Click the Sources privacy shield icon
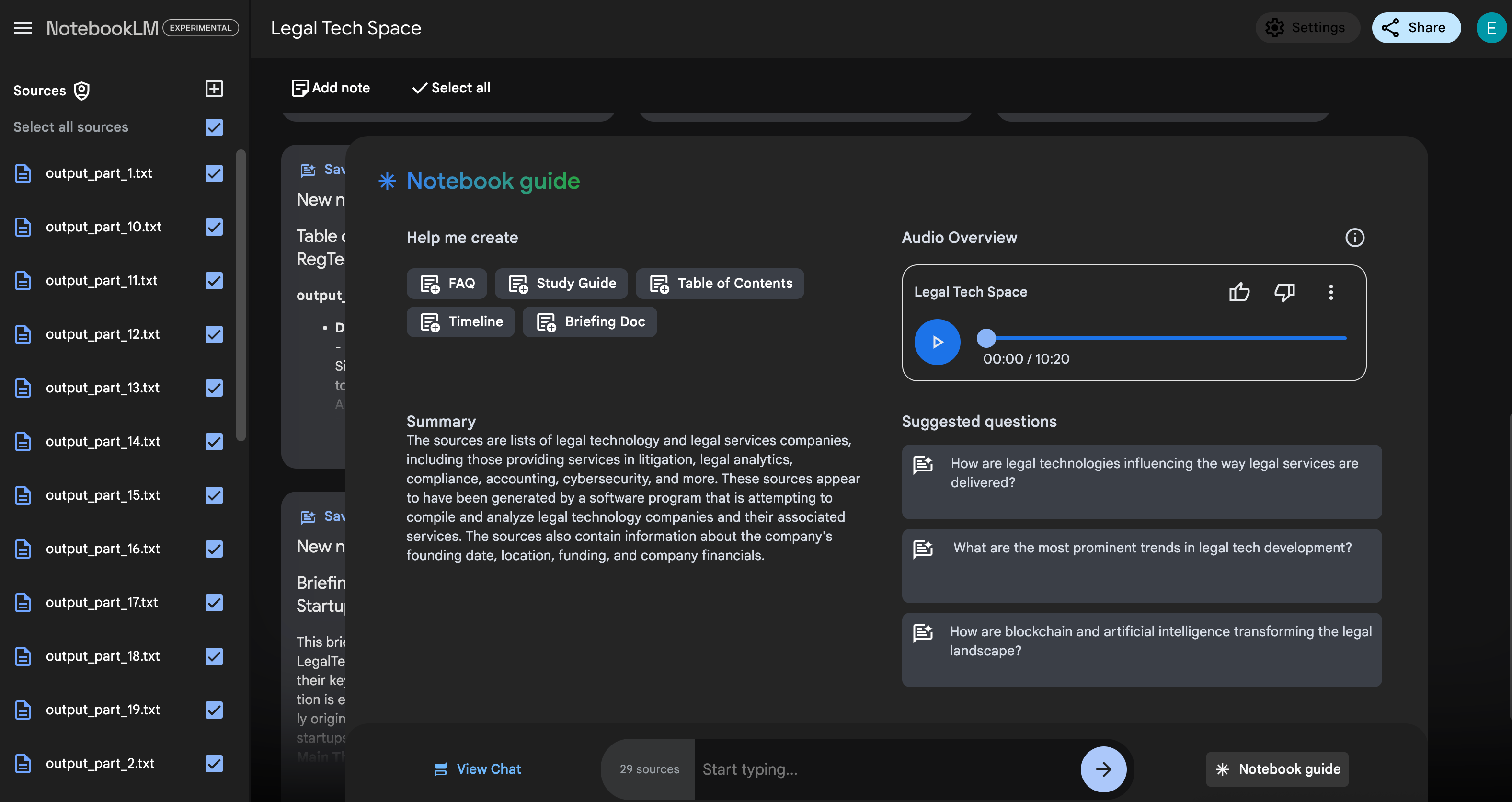1512x802 pixels. click(x=81, y=91)
